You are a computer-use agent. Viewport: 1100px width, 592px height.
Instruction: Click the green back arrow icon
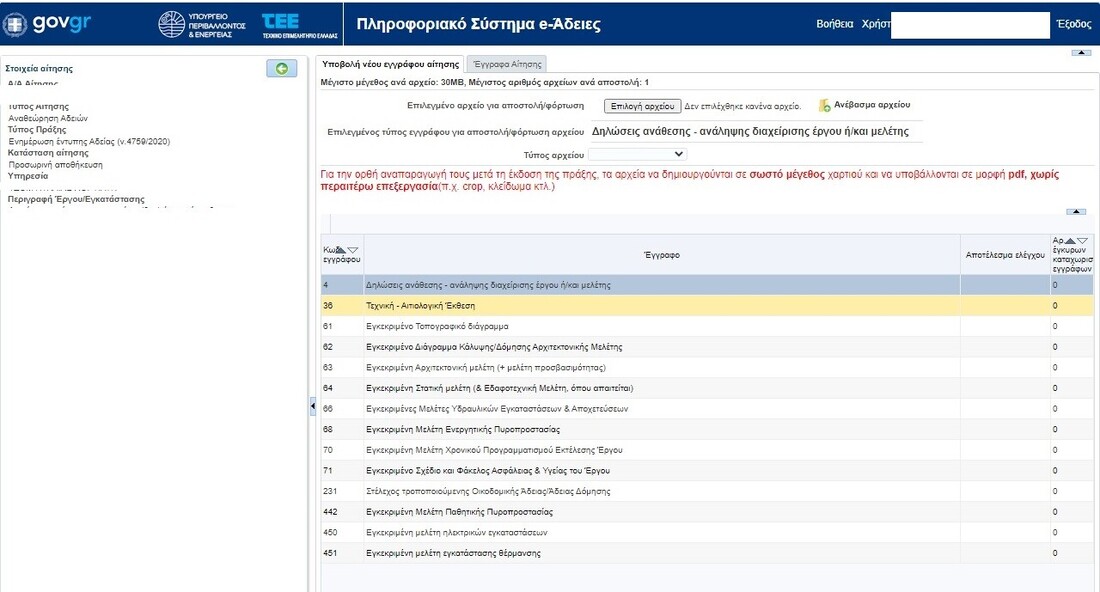[x=282, y=68]
